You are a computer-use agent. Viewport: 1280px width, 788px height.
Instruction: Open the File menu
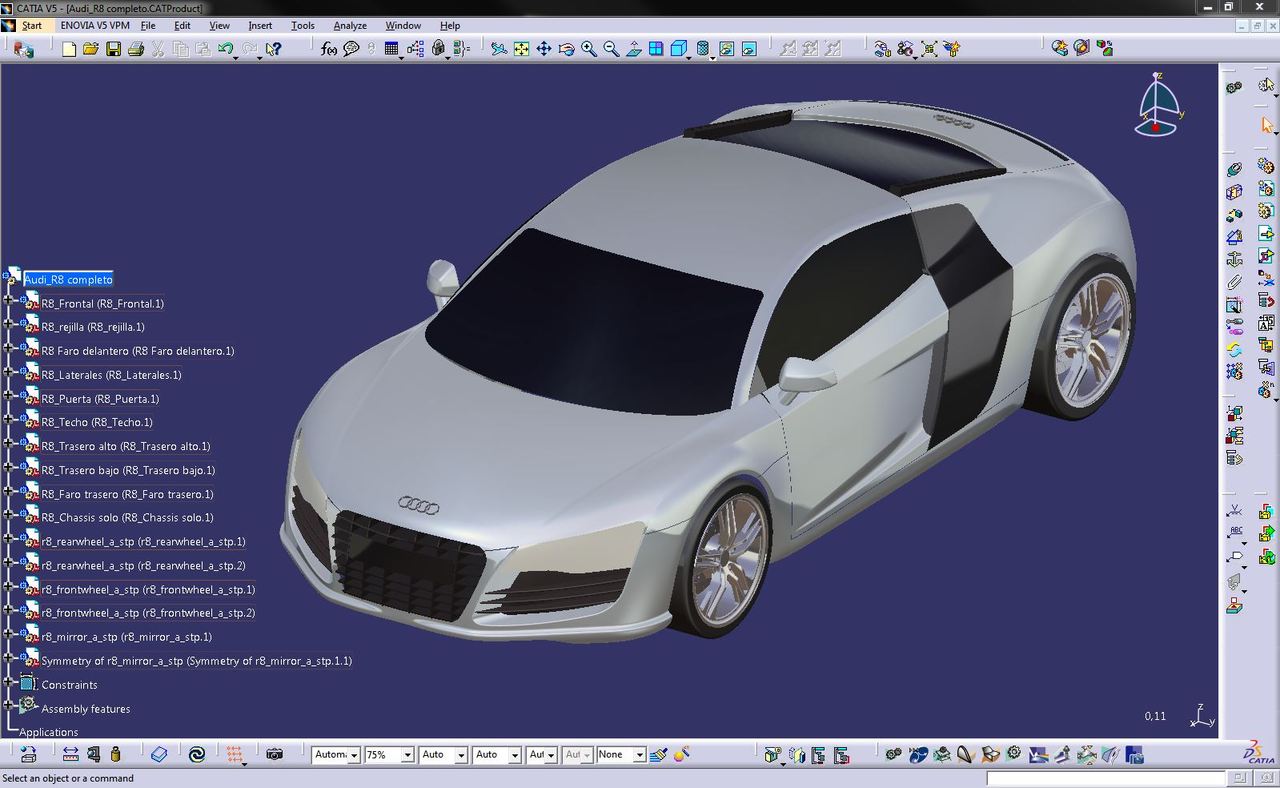[x=148, y=25]
